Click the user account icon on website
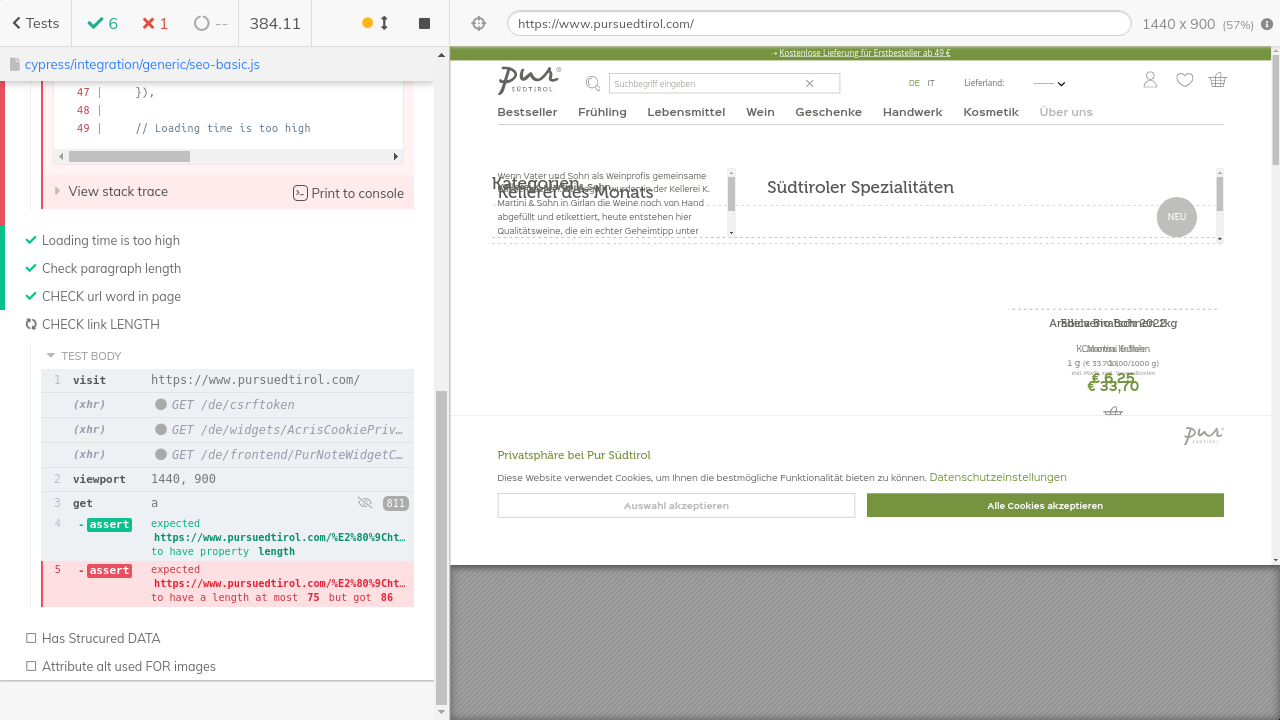The height and width of the screenshot is (720, 1280). click(x=1150, y=80)
